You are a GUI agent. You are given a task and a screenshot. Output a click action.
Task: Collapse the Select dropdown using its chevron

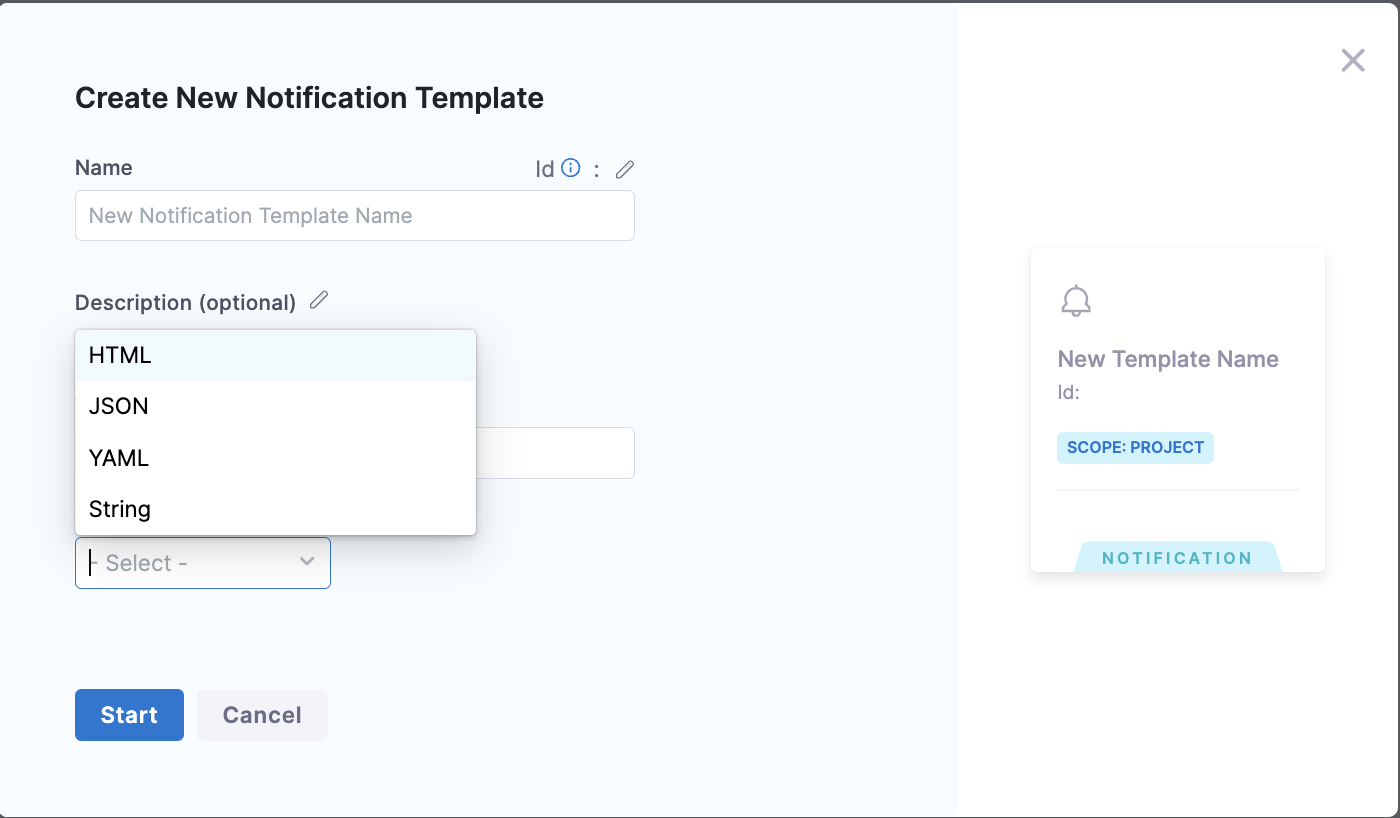click(307, 562)
